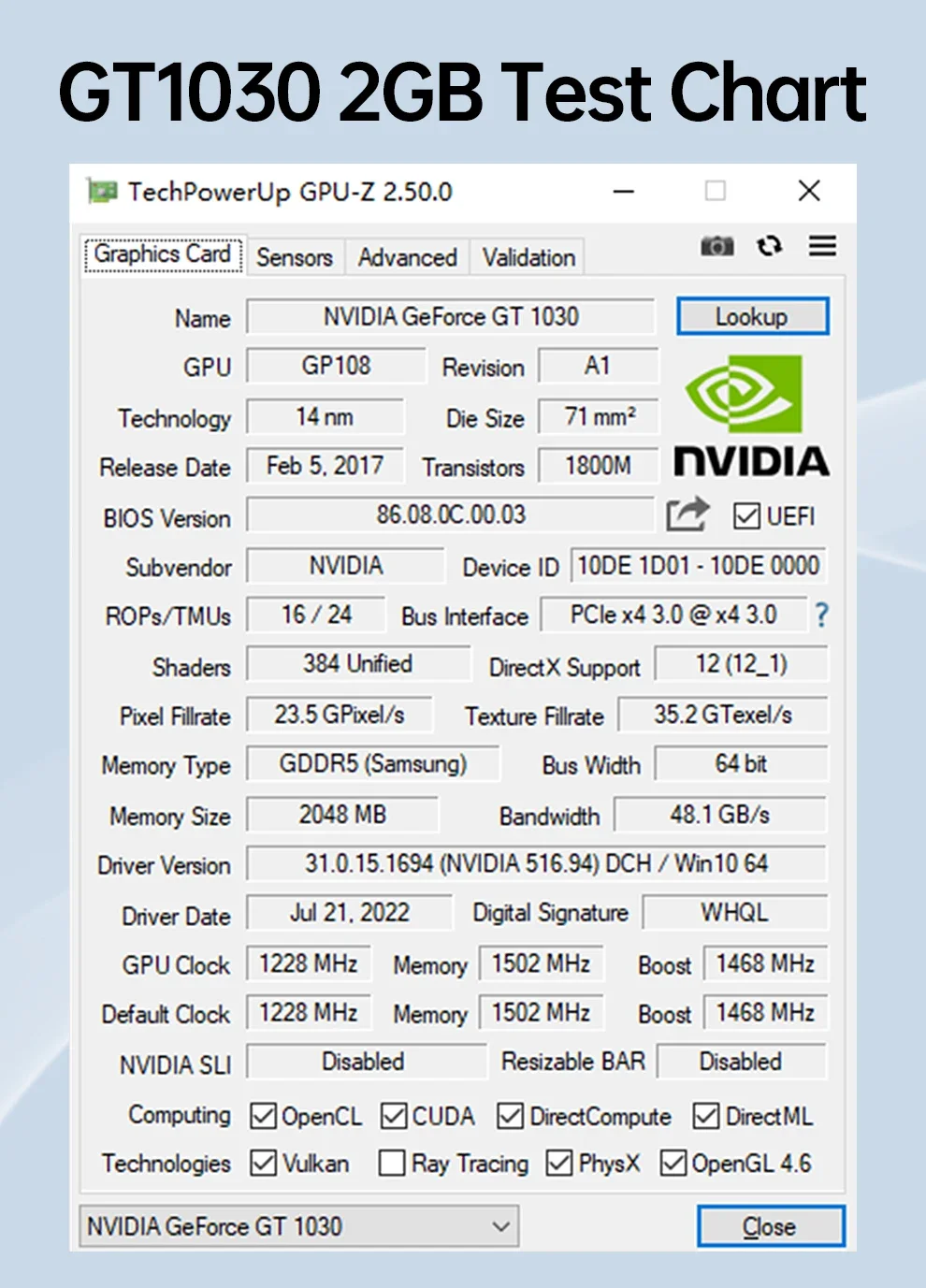Click the Driver Date field Jul 21, 2022

(x=349, y=913)
